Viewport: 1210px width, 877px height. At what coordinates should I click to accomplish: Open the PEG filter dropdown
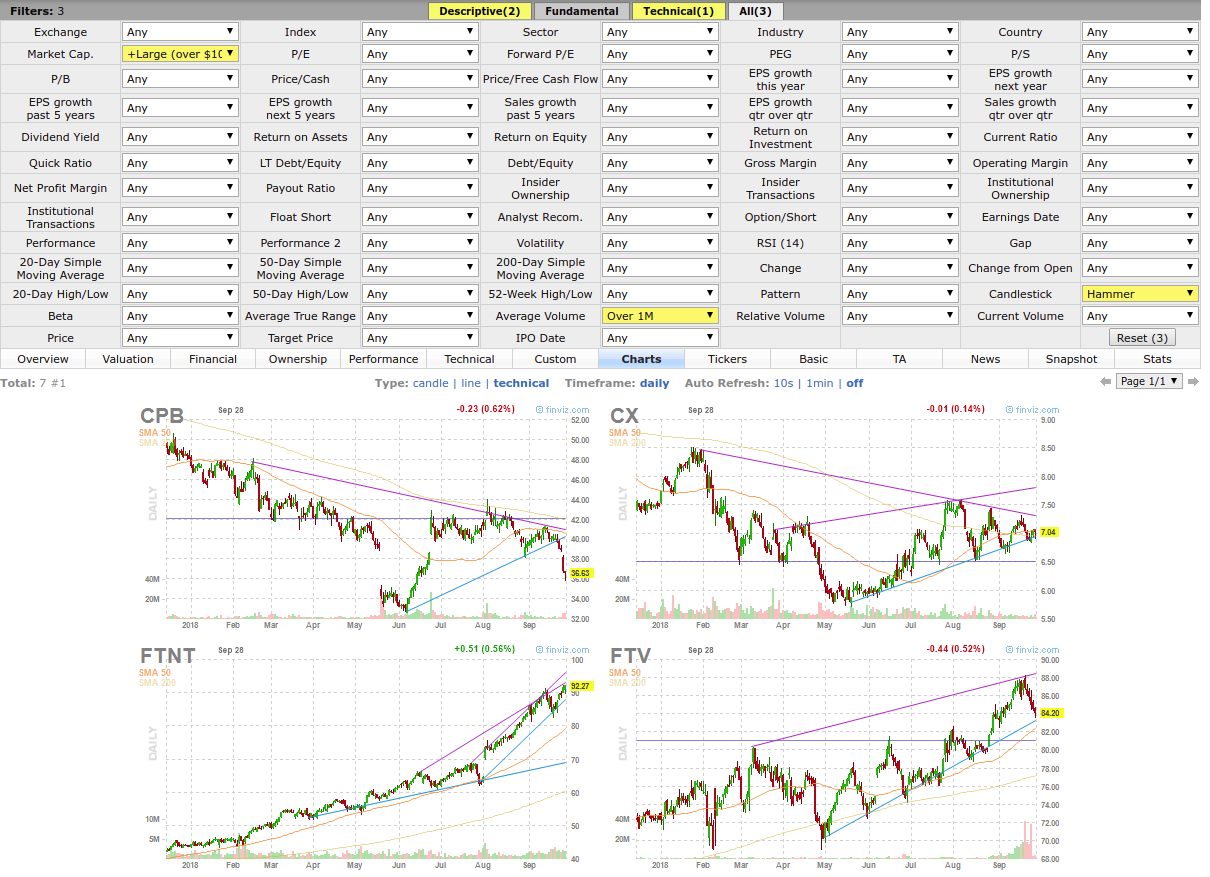click(x=900, y=54)
